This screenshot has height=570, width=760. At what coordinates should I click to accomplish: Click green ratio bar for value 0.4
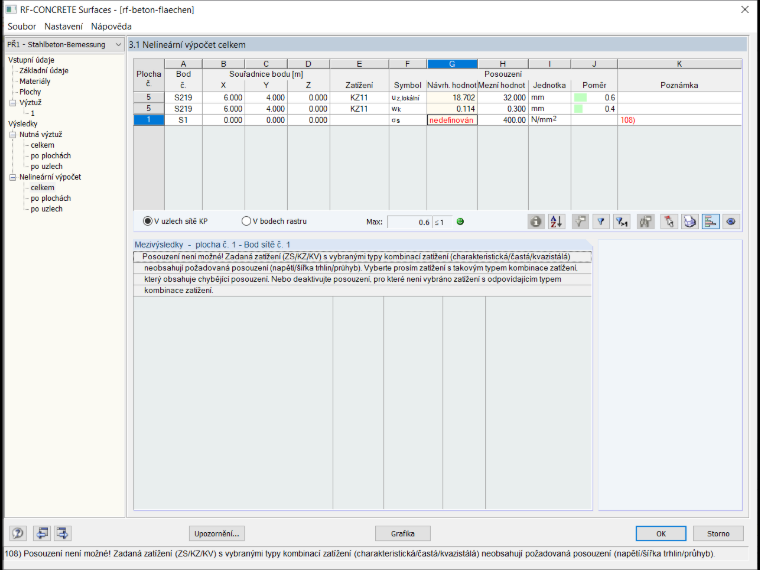click(x=578, y=109)
